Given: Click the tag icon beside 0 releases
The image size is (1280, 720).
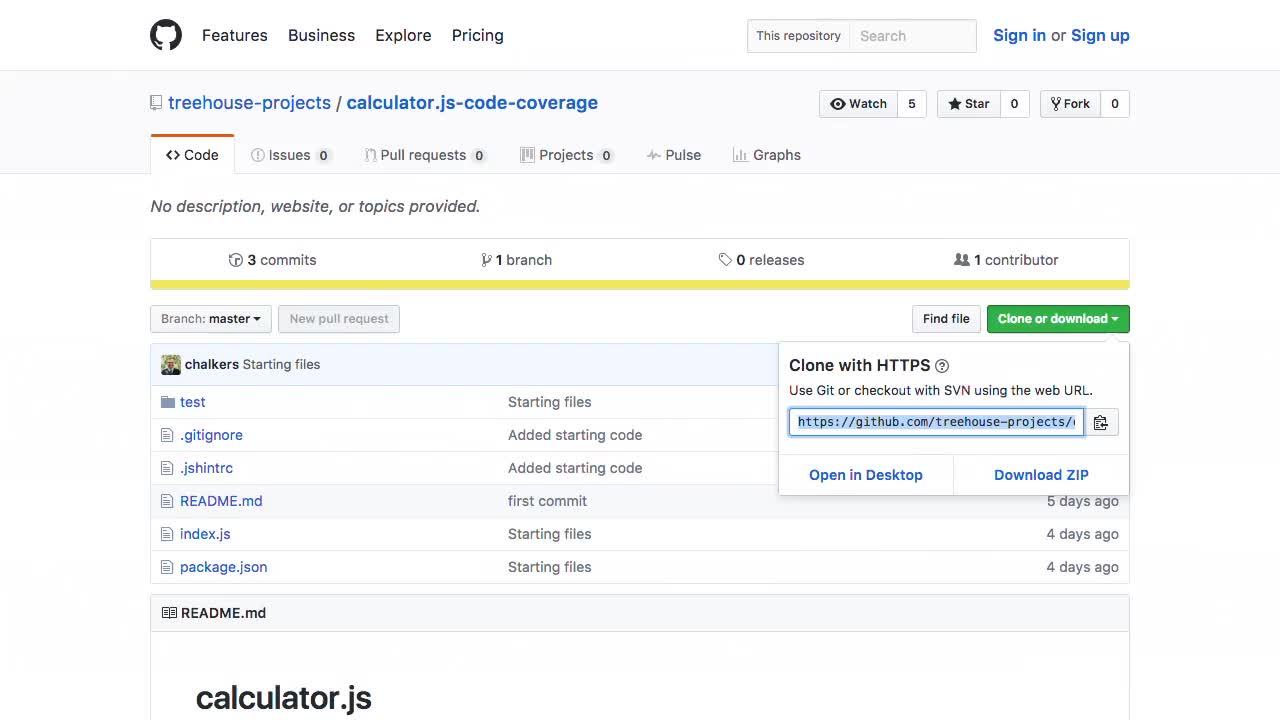Looking at the screenshot, I should pyautogui.click(x=726, y=260).
